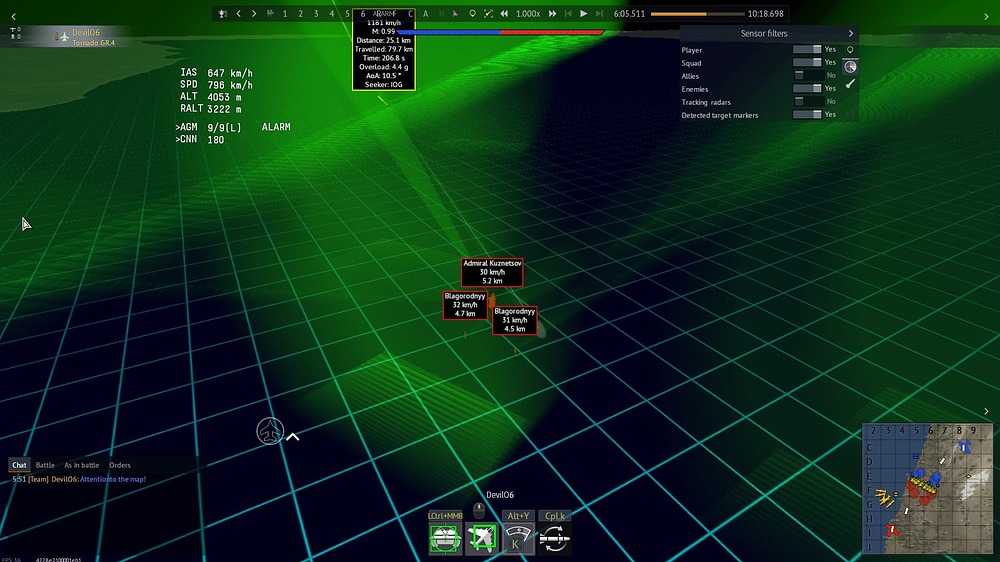Click the LCtrl+MMB shortcut label

(445, 515)
